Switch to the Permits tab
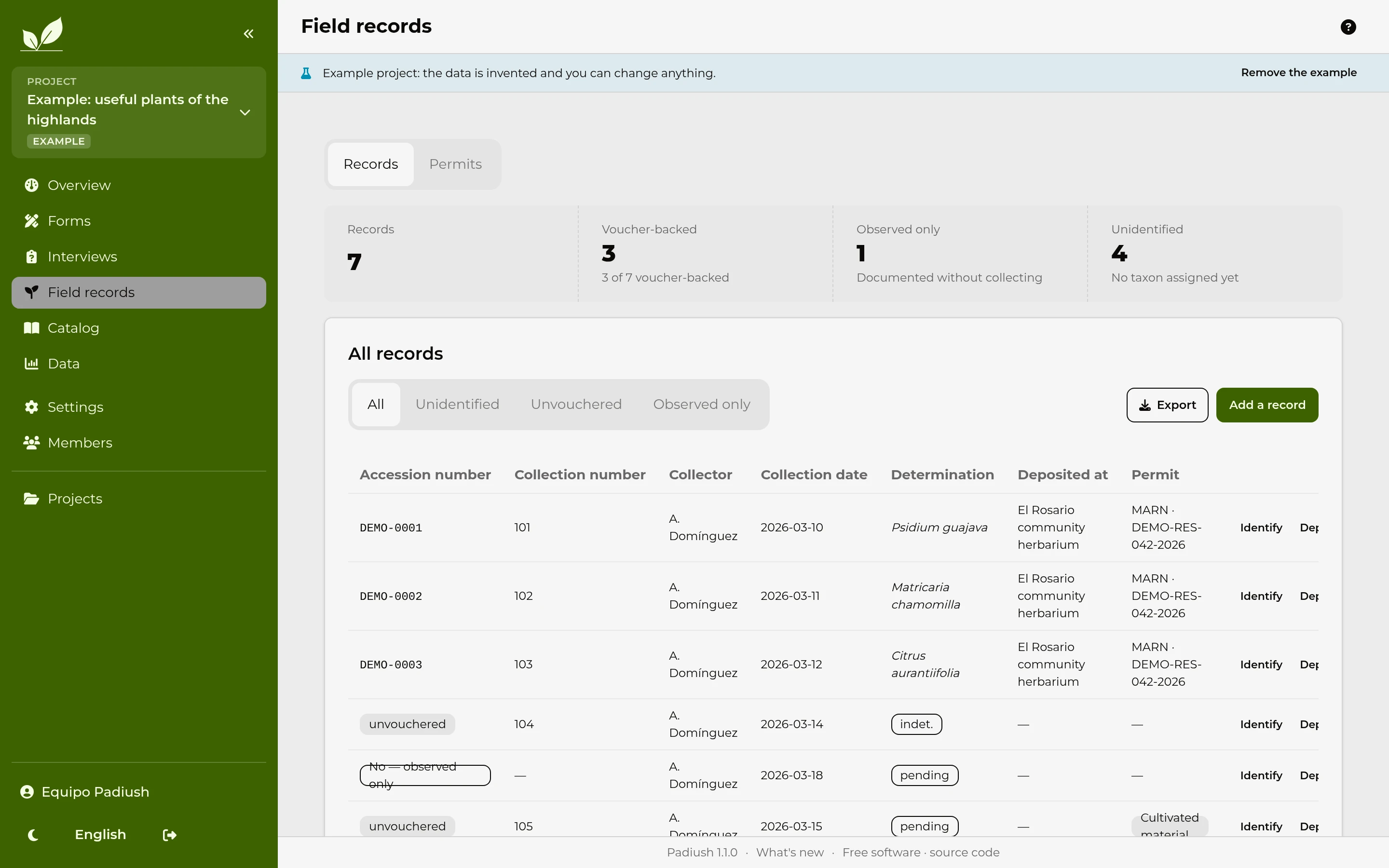Screen dimensions: 1389x868 pyautogui.click(x=456, y=164)
